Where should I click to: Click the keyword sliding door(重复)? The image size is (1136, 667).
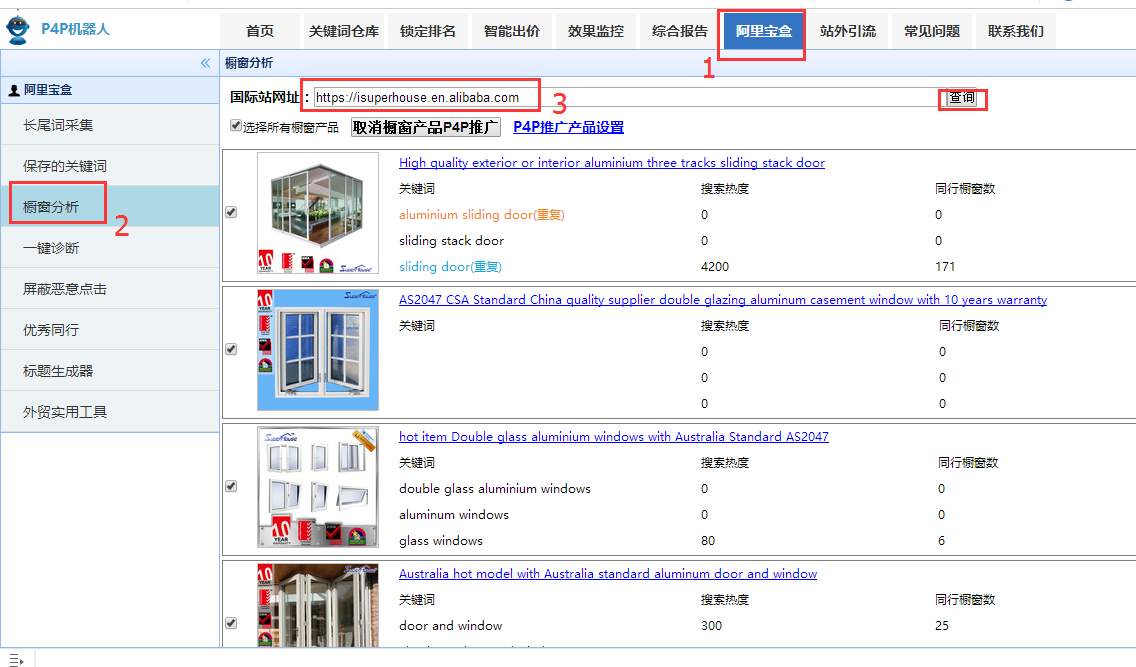[x=450, y=267]
